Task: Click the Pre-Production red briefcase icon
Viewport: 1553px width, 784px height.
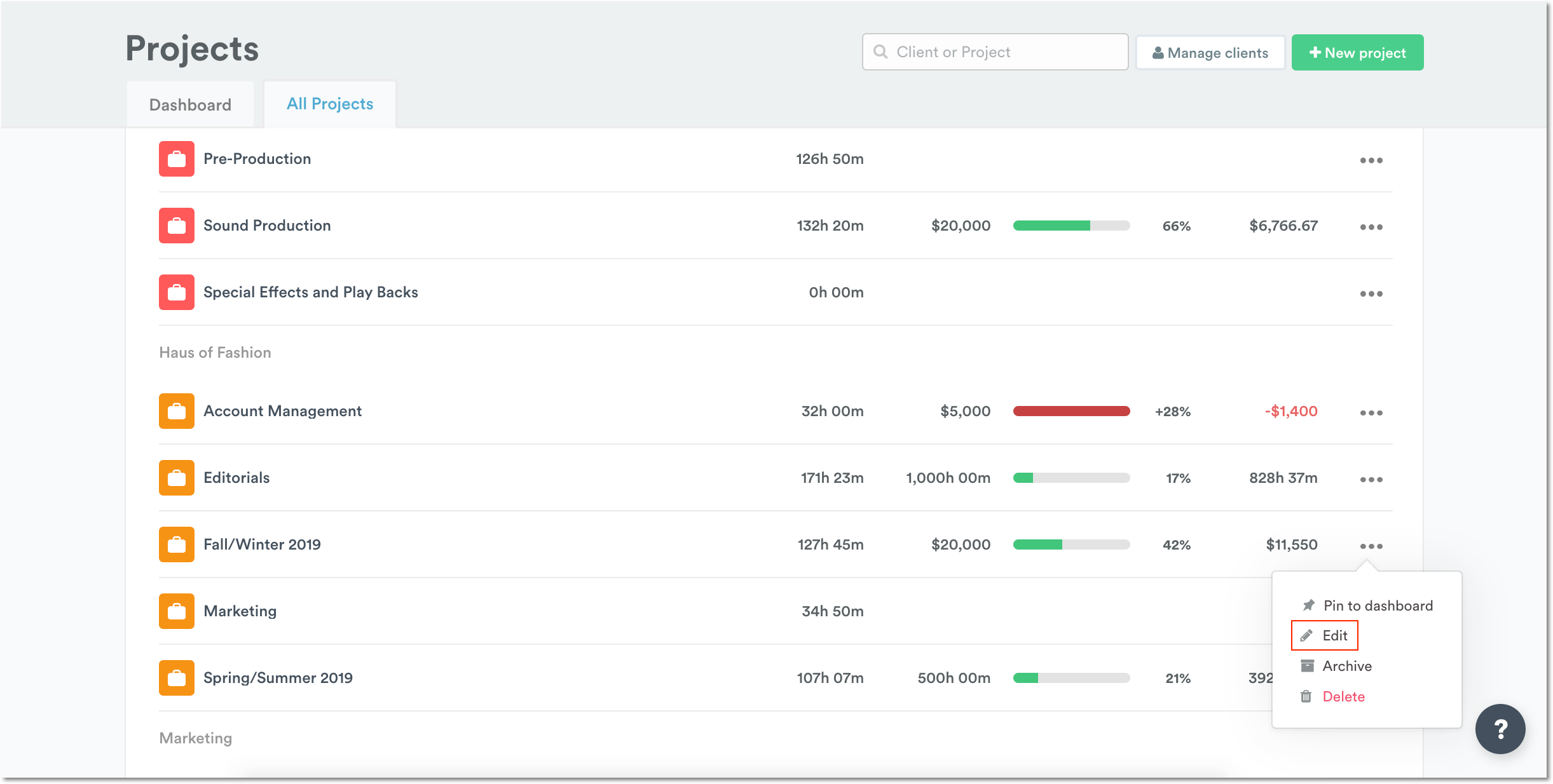Action: click(x=176, y=159)
